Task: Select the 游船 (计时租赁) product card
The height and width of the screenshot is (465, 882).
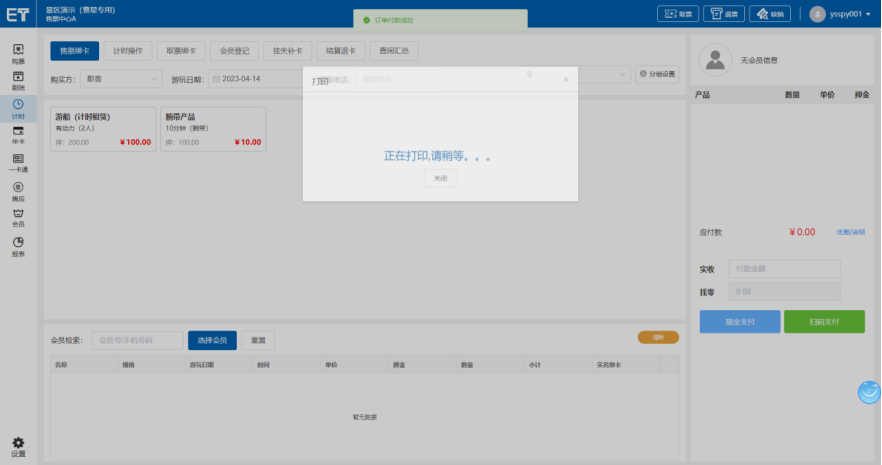Action: 103,129
